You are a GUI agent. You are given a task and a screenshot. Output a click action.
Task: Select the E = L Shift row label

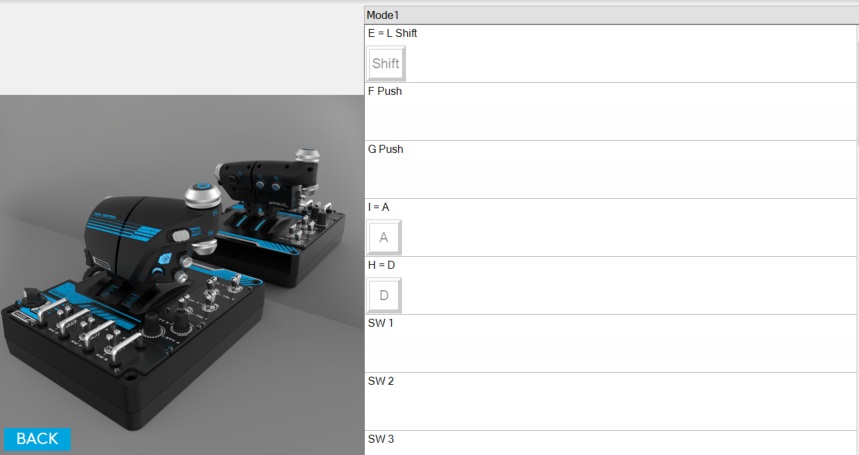click(392, 33)
